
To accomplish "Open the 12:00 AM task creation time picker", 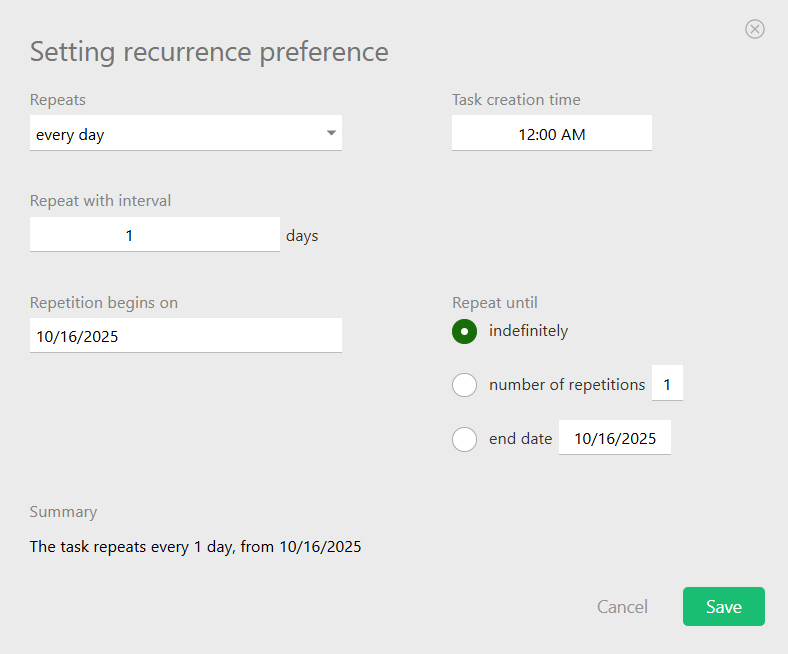I will (x=551, y=134).
